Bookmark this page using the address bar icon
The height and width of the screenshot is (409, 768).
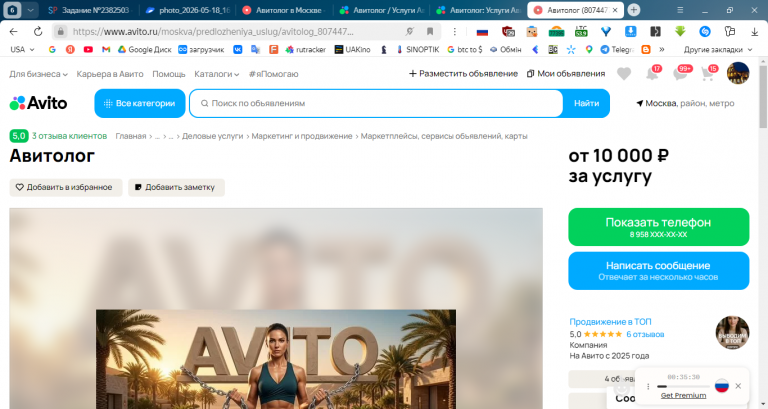coord(430,32)
